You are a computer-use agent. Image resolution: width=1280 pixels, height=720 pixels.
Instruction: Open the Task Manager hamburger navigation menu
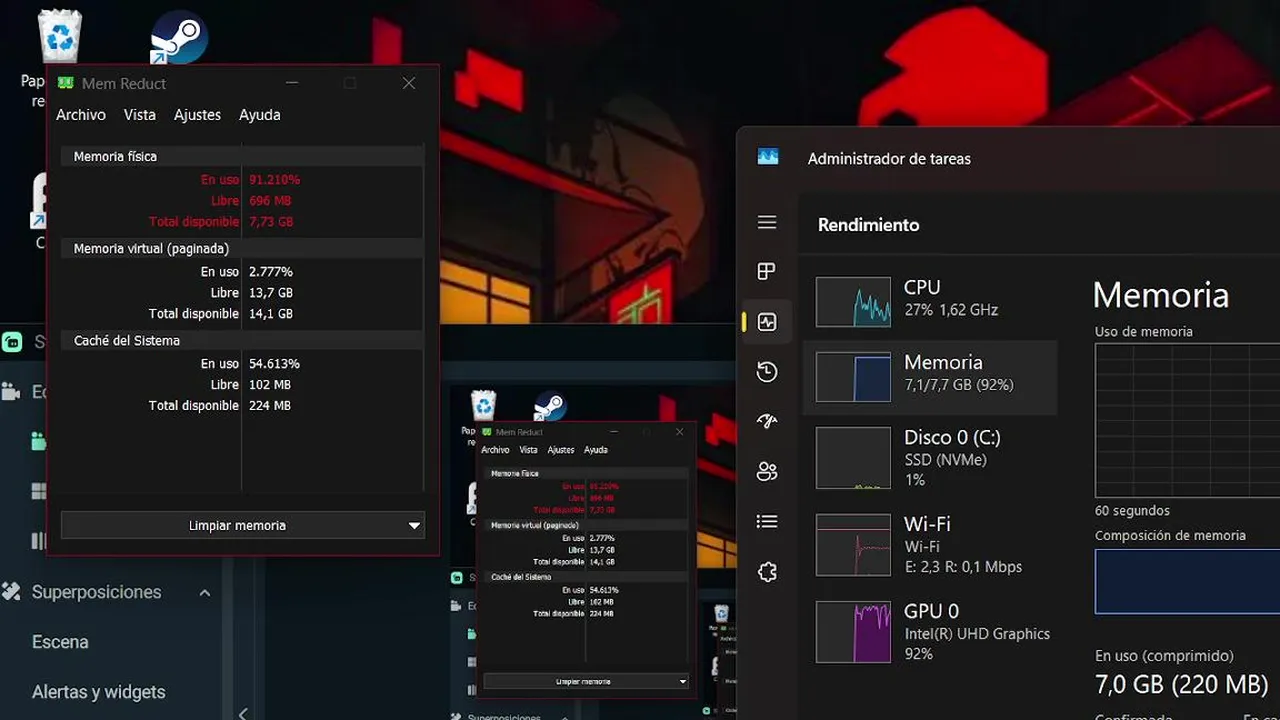[x=767, y=222]
